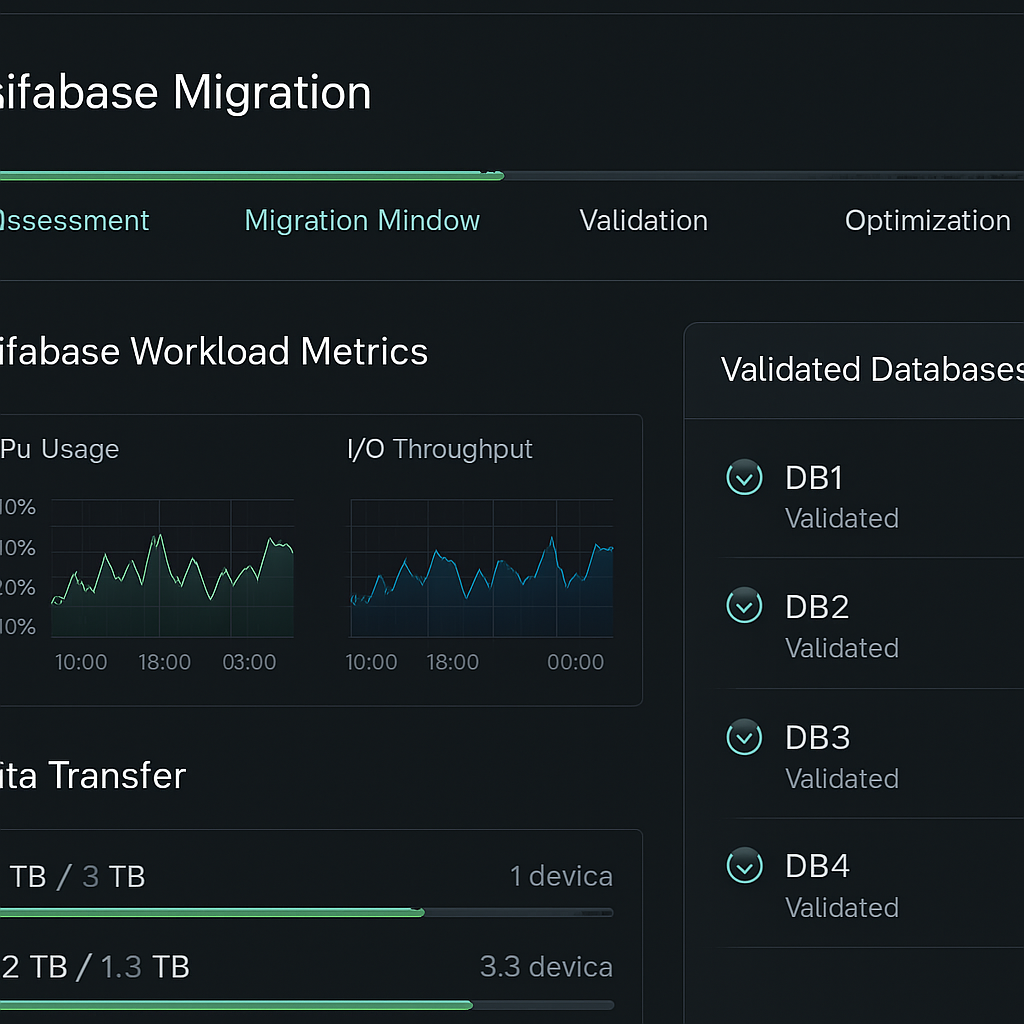This screenshot has height=1024, width=1024.
Task: Click the 20% axis label on CPU chart
Action: [x=18, y=588]
